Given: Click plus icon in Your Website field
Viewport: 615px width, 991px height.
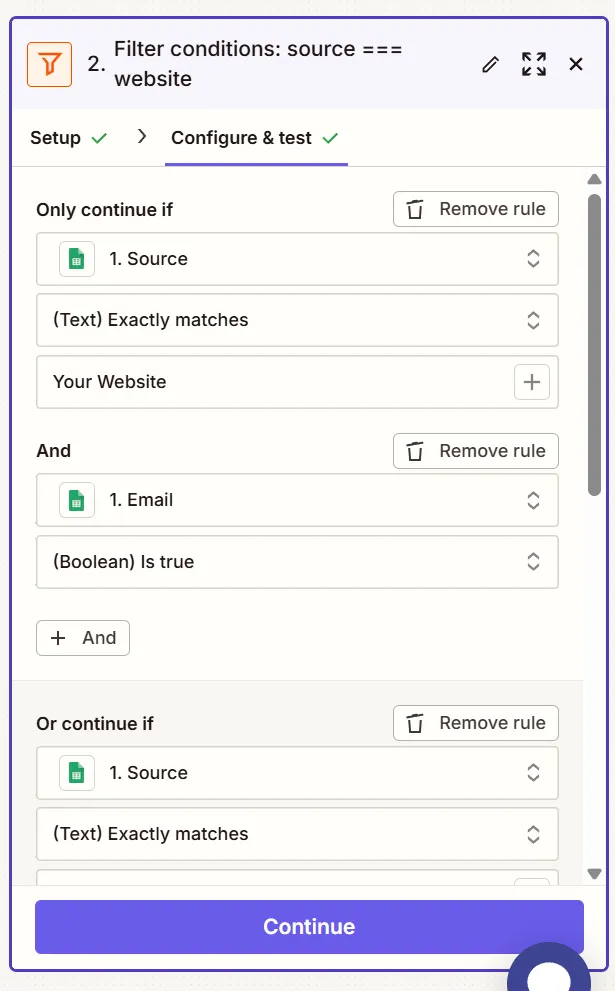Looking at the screenshot, I should [532, 382].
